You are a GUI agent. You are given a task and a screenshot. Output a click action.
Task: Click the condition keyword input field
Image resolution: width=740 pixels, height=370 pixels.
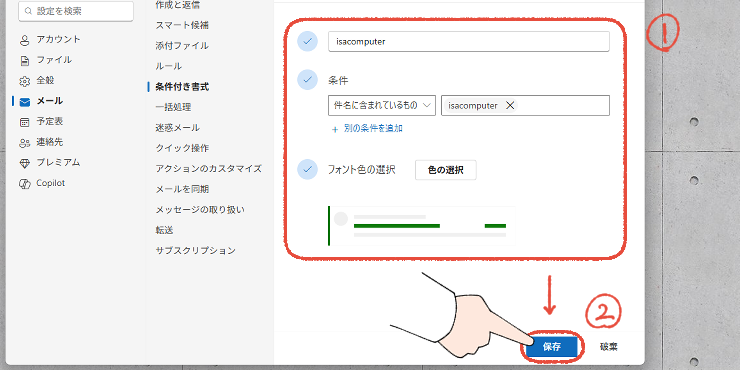(x=525, y=106)
